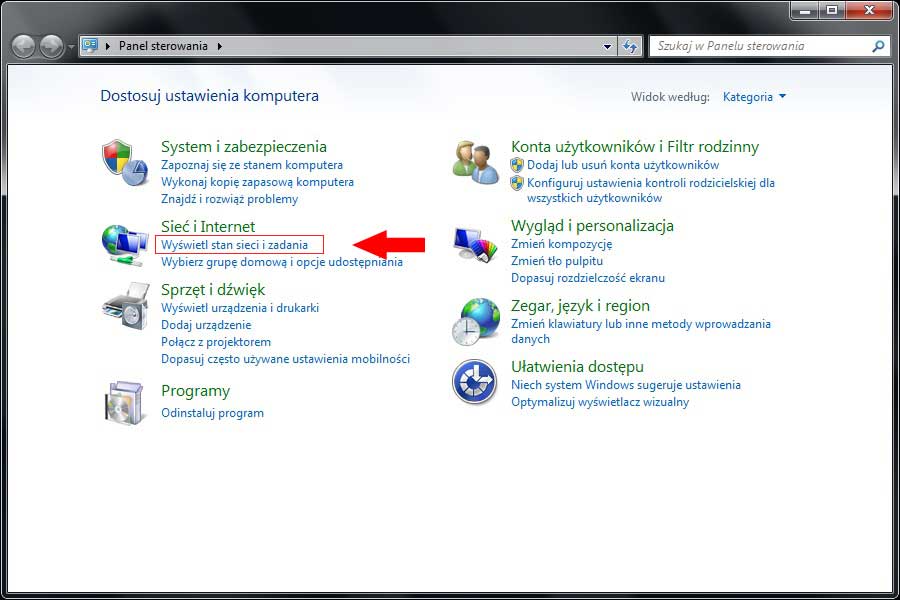Screen dimensions: 900x600
Task: Click the Odinstaluj program link
Action: pos(212,413)
